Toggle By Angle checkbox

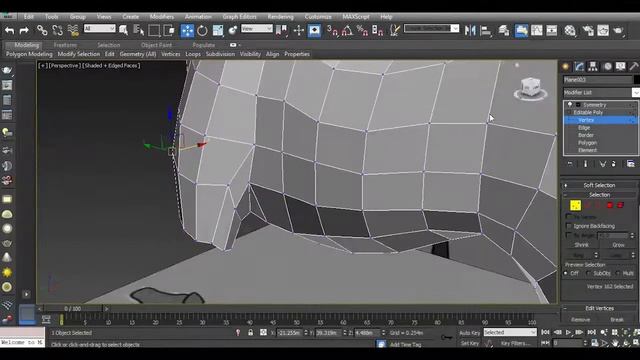pyautogui.click(x=569, y=236)
